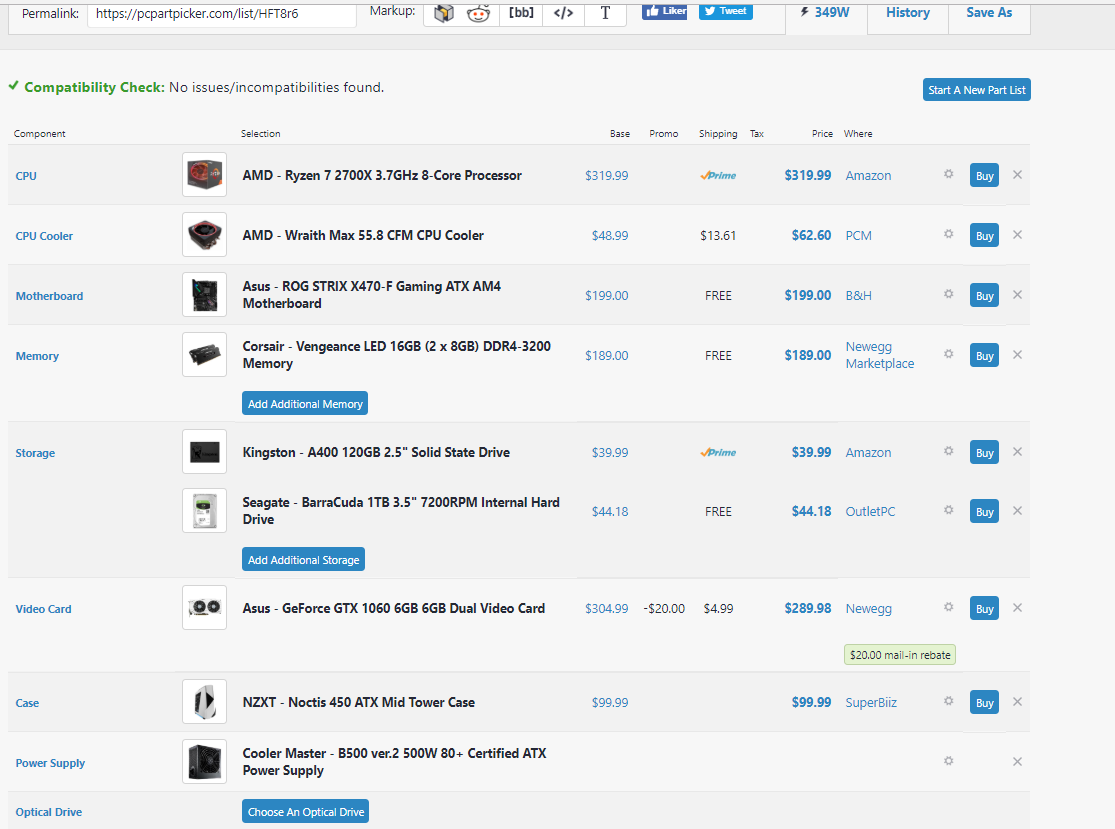1115x829 pixels.
Task: Remove the Asus ROG STRIX motherboard
Action: coord(1018,294)
